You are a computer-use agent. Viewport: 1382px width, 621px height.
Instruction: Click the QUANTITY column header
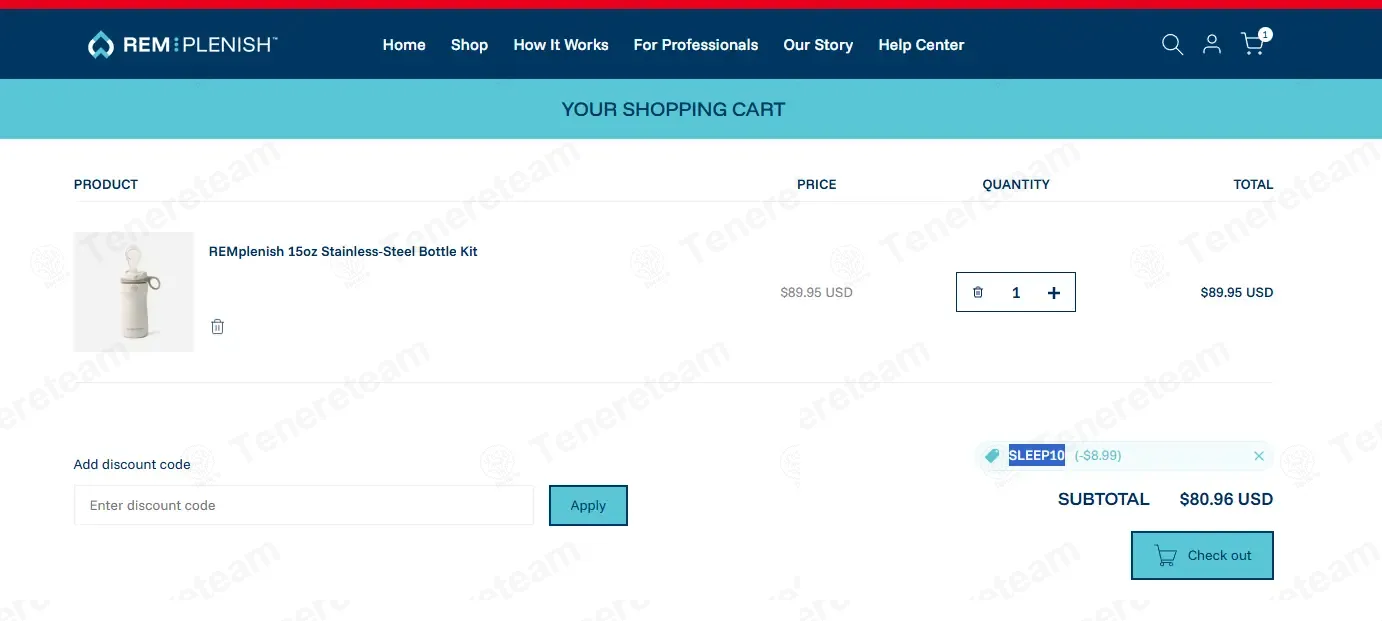point(1016,184)
